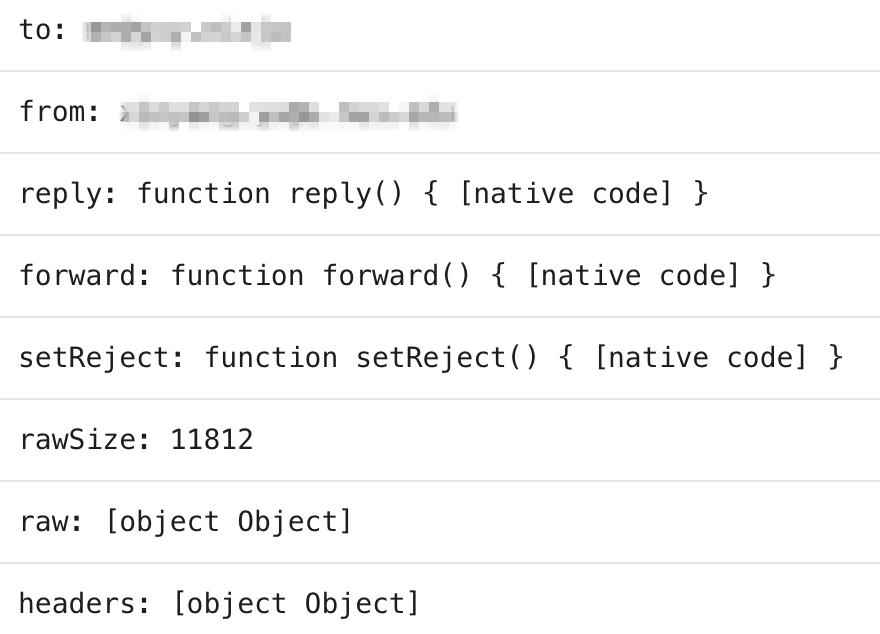Viewport: 880px width, 634px height.
Task: Click the blurred sender address value
Action: click(288, 113)
